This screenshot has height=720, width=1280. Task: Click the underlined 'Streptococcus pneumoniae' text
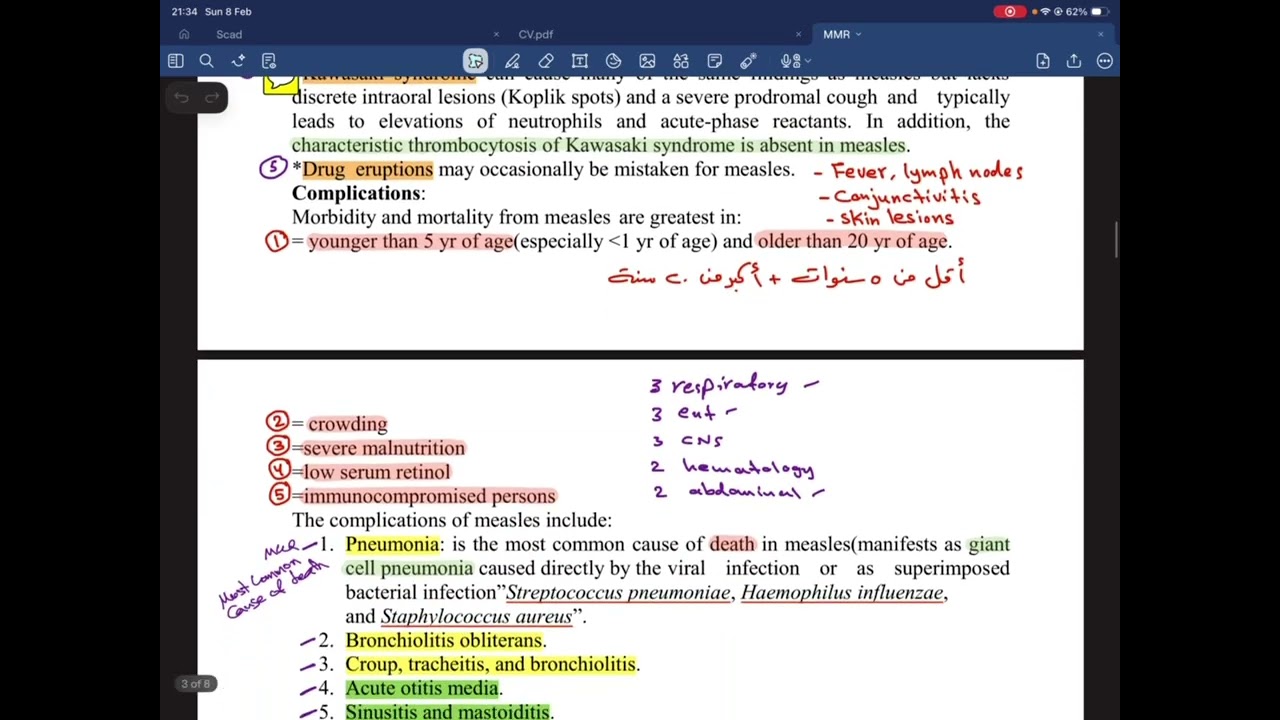click(618, 592)
